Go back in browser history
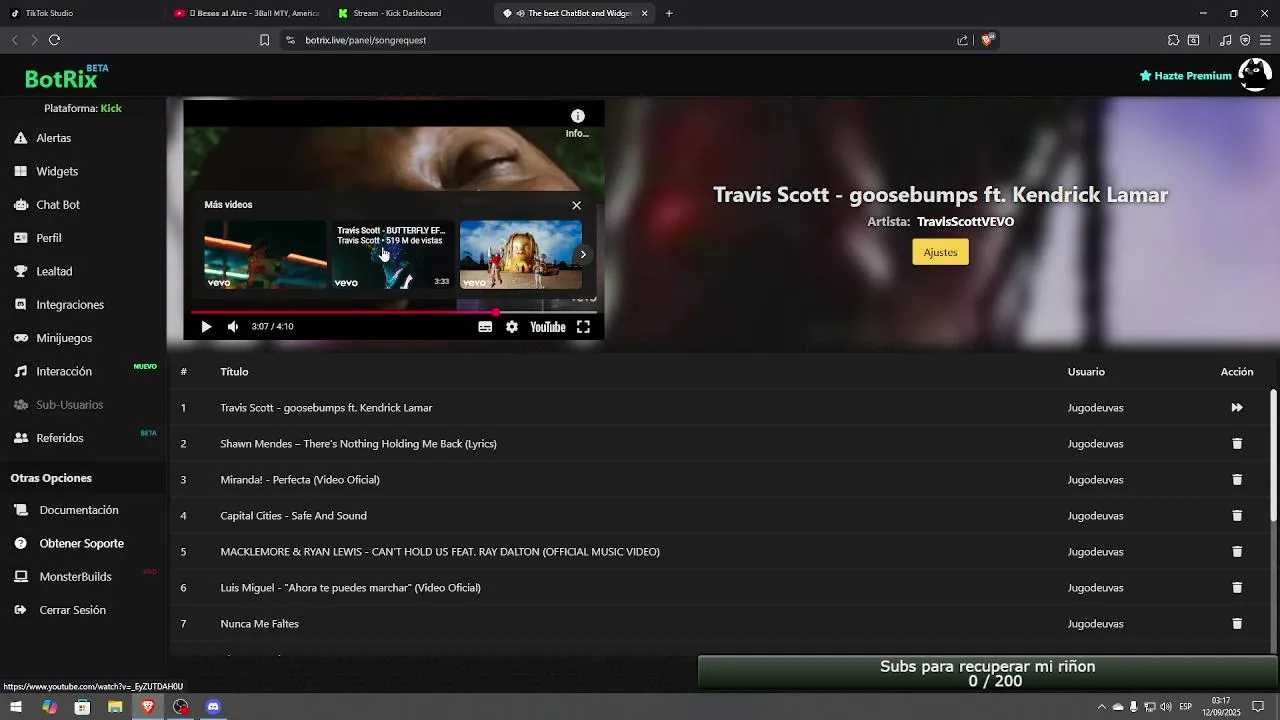 pyautogui.click(x=15, y=40)
